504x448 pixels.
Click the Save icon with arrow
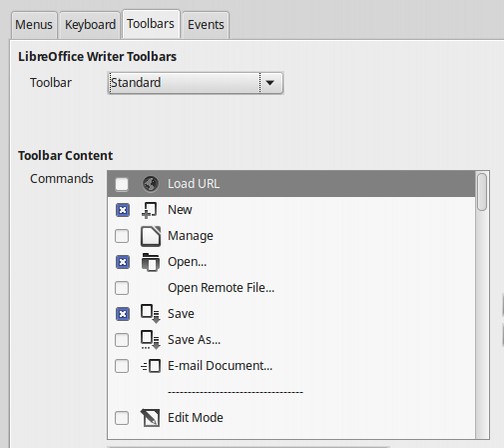pyautogui.click(x=151, y=314)
